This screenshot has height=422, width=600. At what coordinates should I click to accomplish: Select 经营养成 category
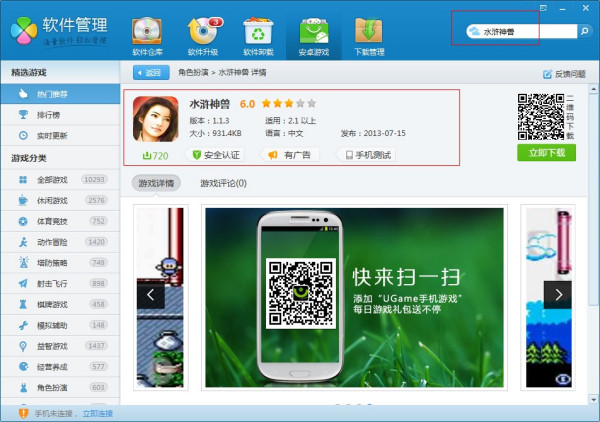[60, 367]
